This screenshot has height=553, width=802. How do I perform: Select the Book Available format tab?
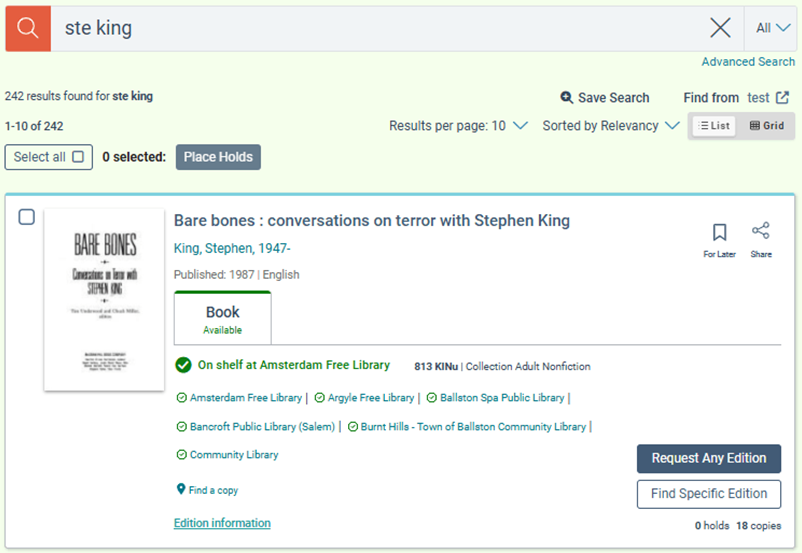pos(222,318)
